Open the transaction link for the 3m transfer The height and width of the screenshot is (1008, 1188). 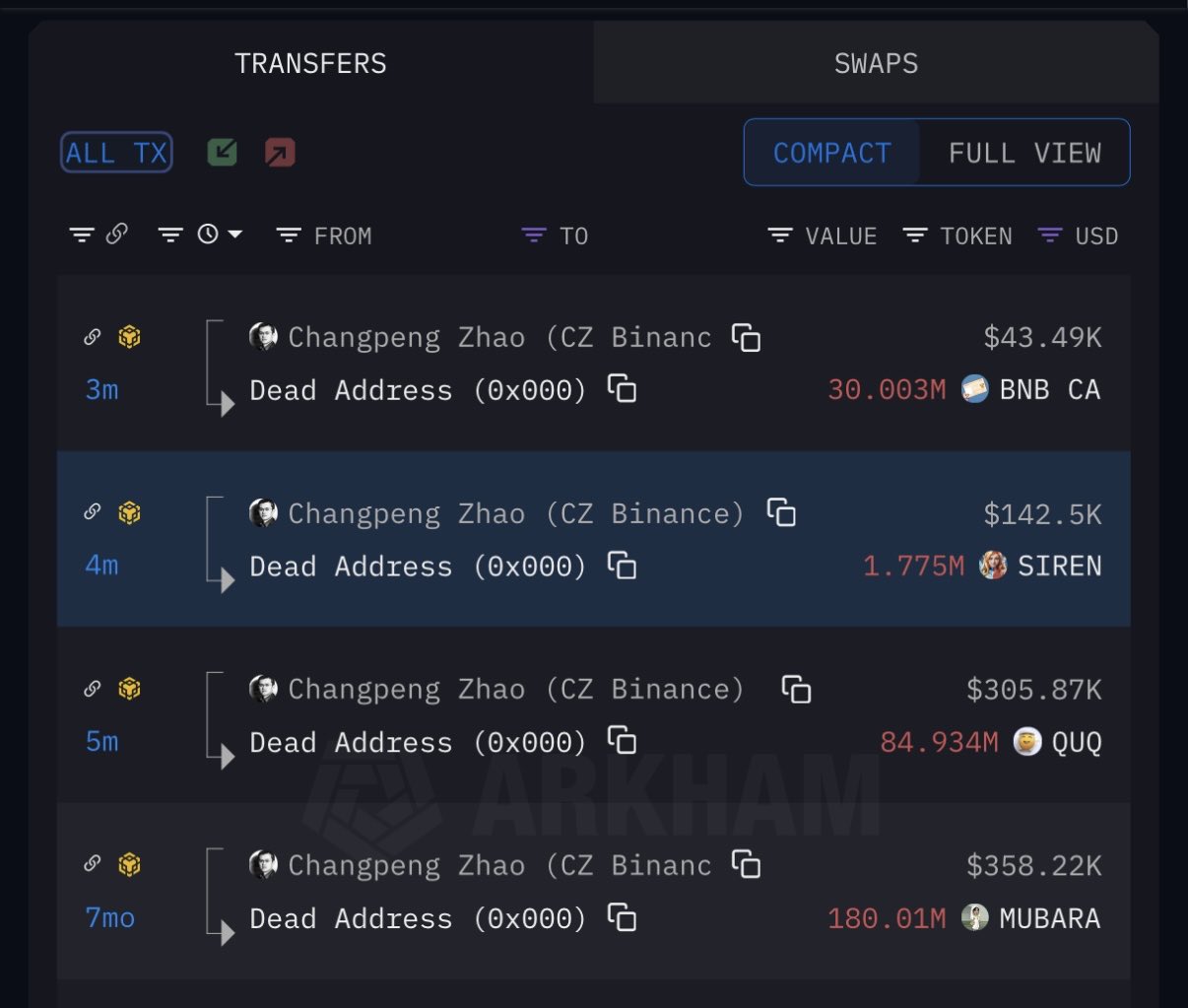point(92,337)
